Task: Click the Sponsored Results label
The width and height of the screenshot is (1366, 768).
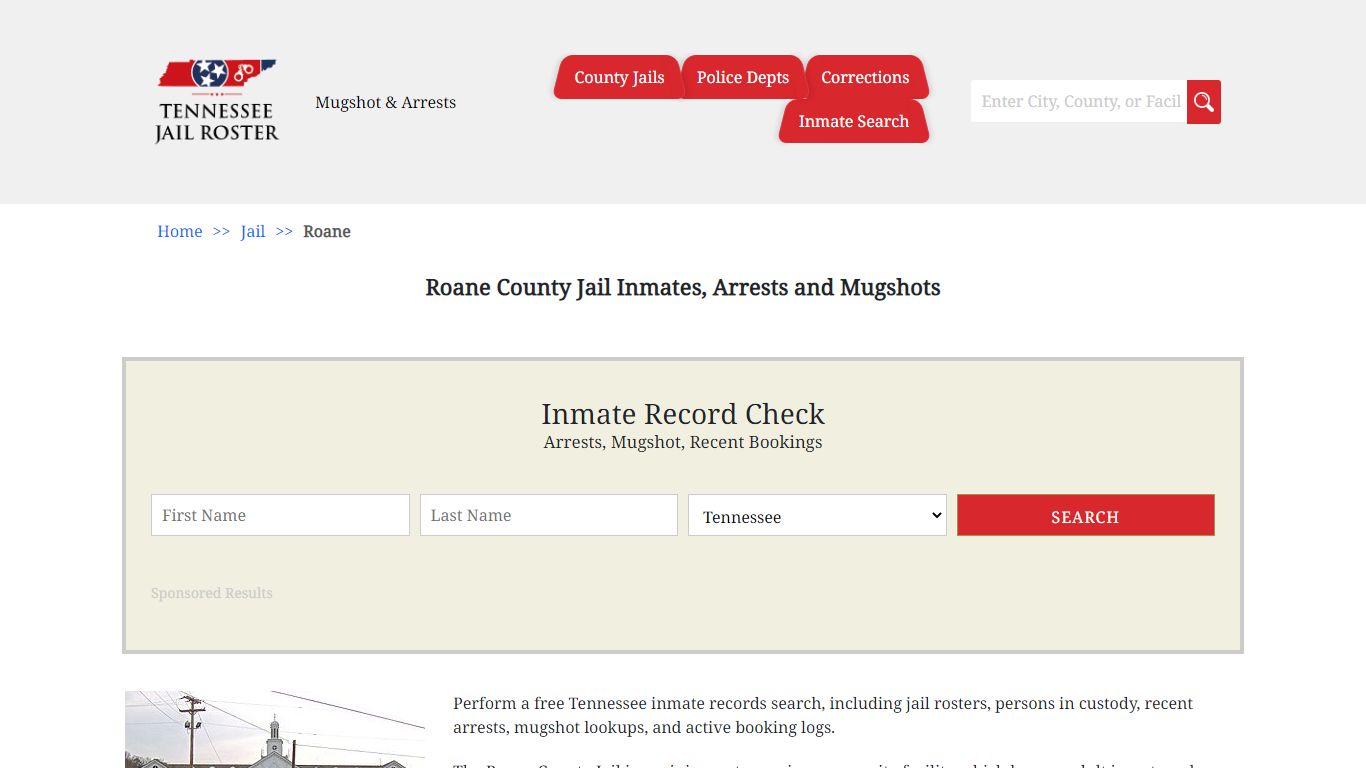Action: coord(212,593)
